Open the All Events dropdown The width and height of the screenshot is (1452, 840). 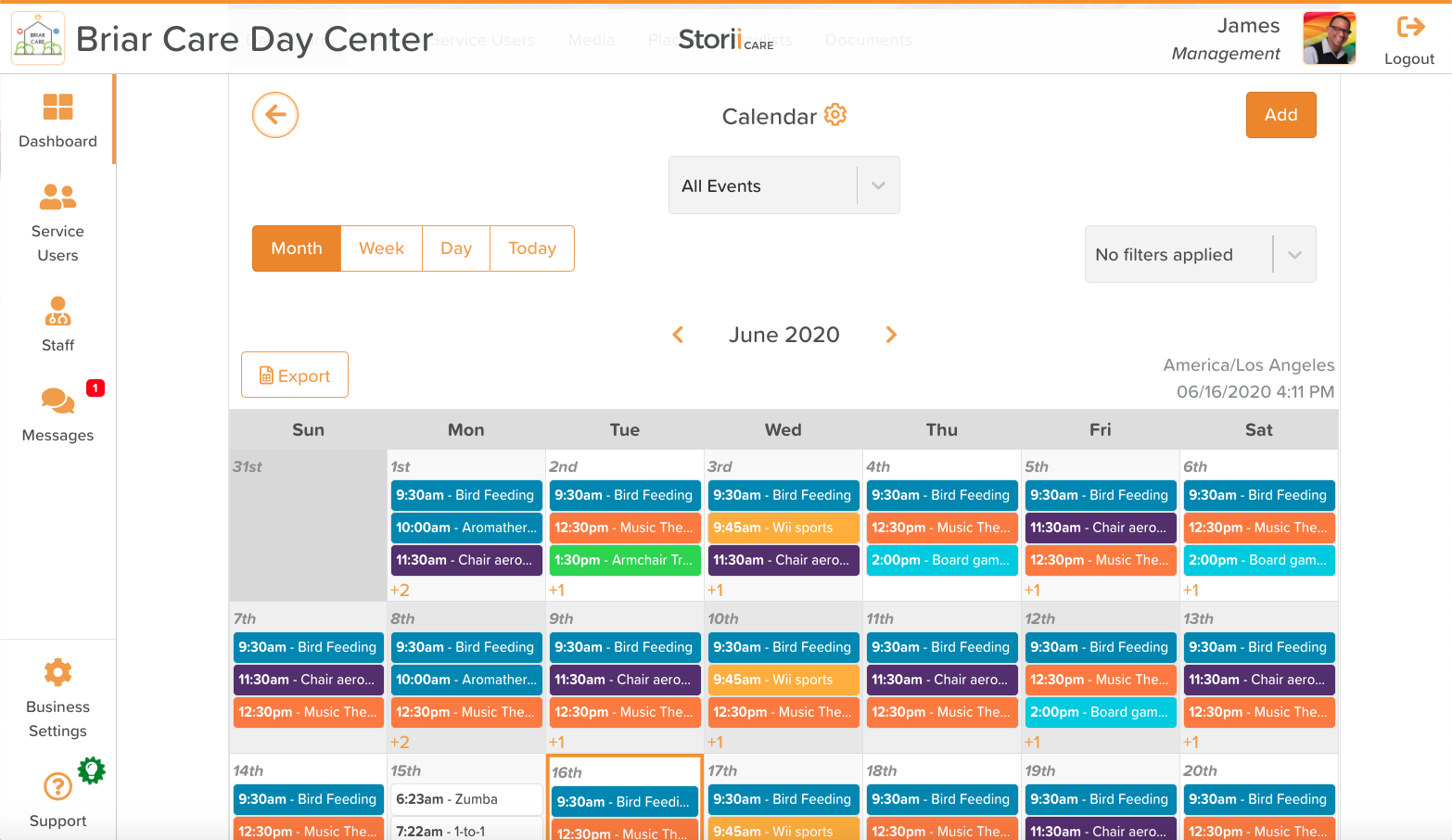tap(783, 185)
